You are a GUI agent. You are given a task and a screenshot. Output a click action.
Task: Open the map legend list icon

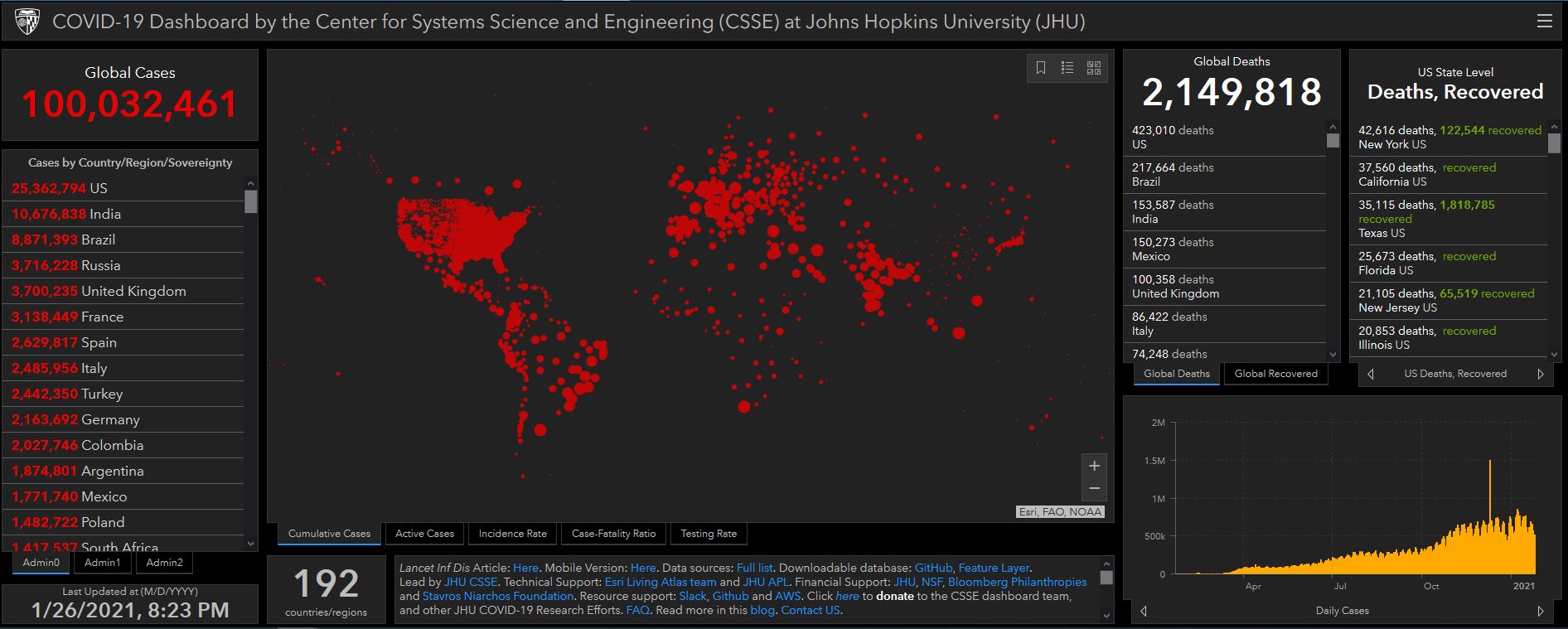(x=1067, y=68)
